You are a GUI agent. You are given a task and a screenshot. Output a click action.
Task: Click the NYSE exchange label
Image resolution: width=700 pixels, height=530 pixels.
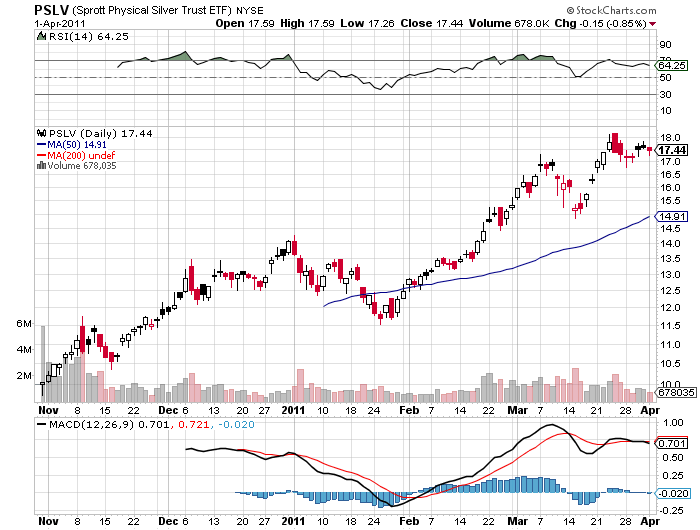tap(250, 11)
